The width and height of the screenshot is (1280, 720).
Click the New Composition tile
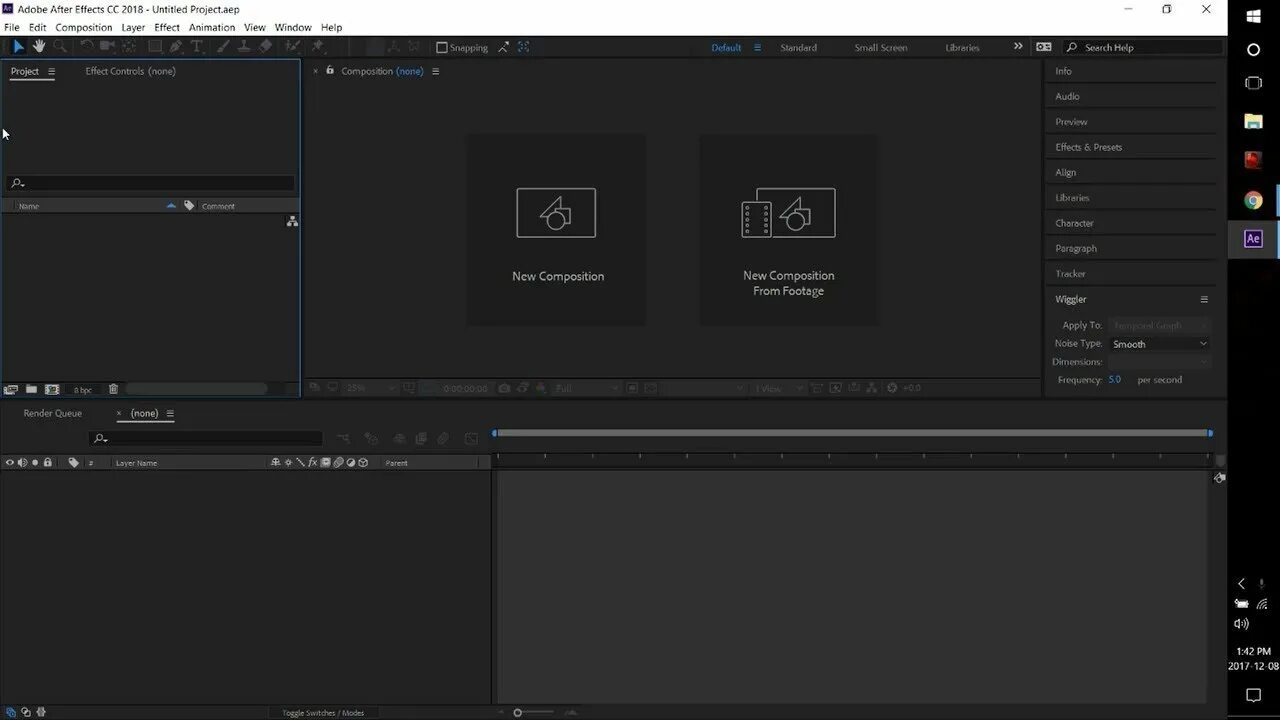(x=556, y=230)
